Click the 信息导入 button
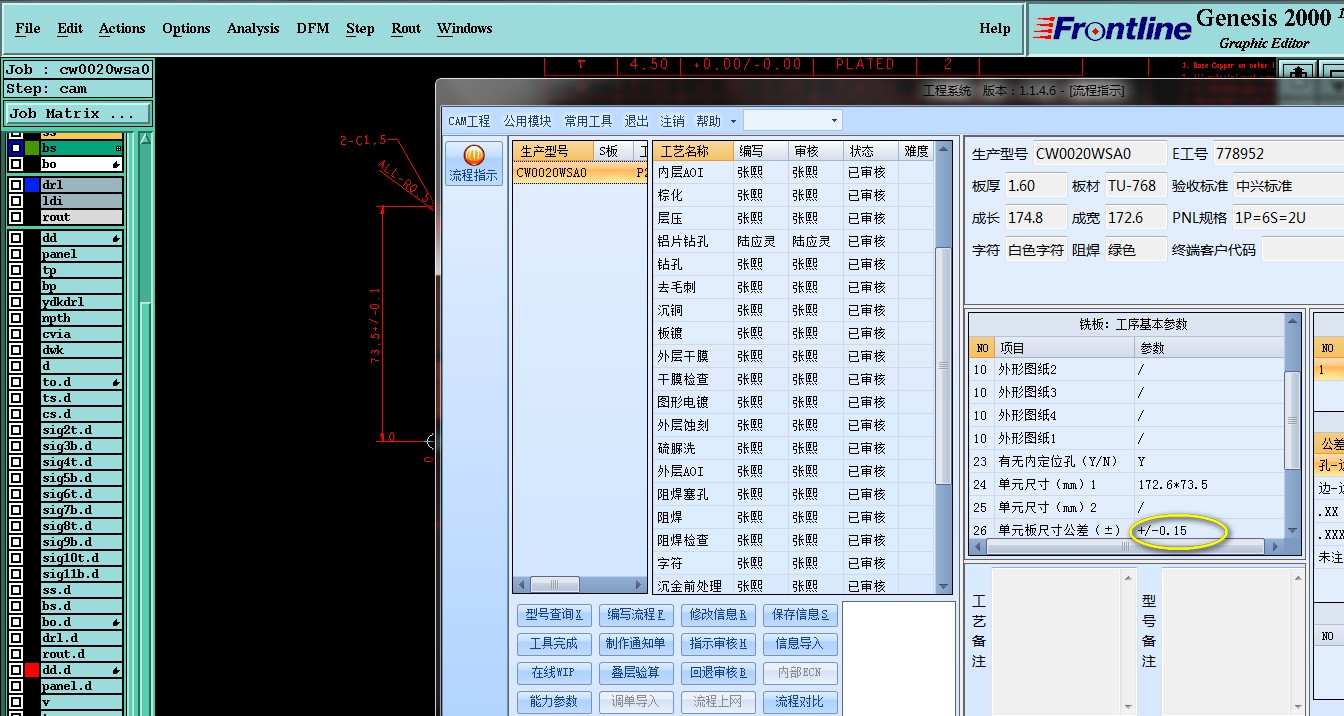 click(x=800, y=643)
